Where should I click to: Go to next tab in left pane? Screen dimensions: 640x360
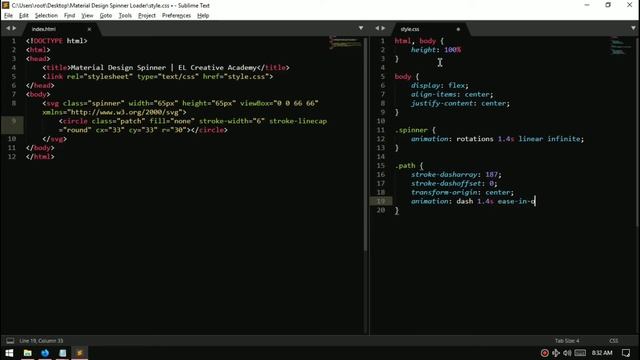(14, 28)
